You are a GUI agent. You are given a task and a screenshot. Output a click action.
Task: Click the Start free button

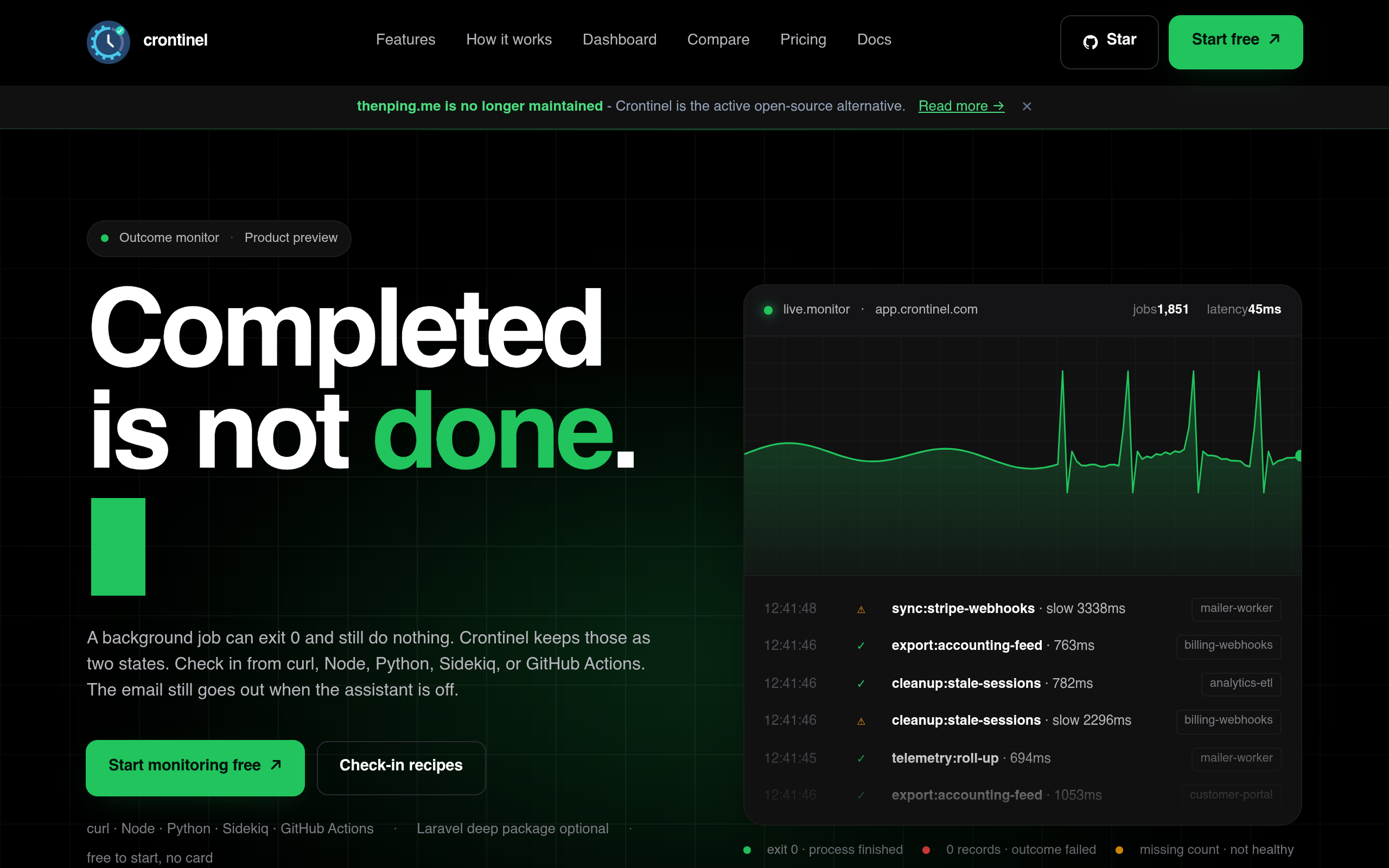click(1235, 42)
